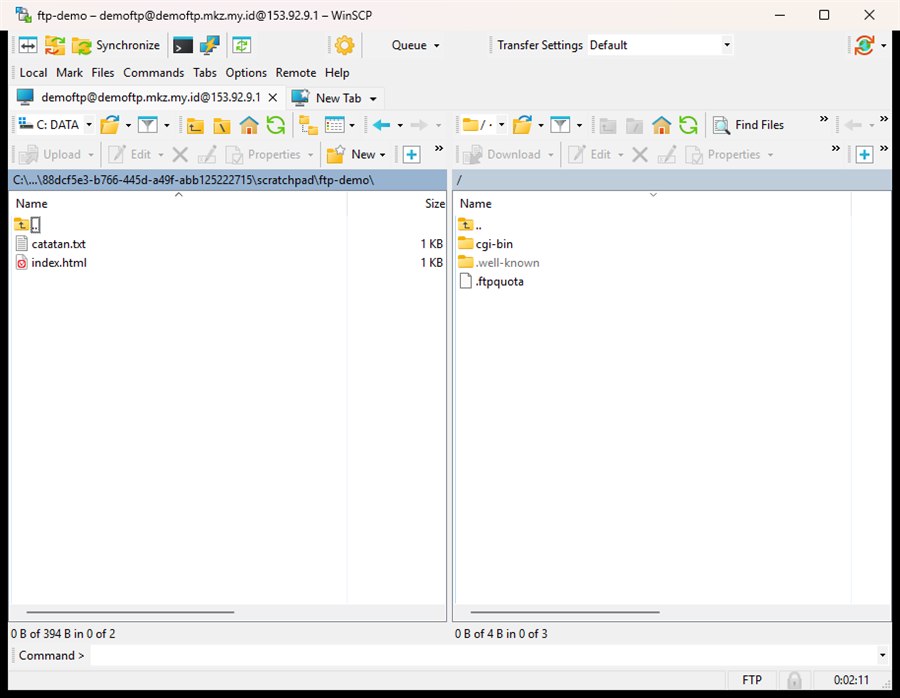Viewport: 900px width, 698px height.
Task: Open the Remote menu
Action: (296, 72)
